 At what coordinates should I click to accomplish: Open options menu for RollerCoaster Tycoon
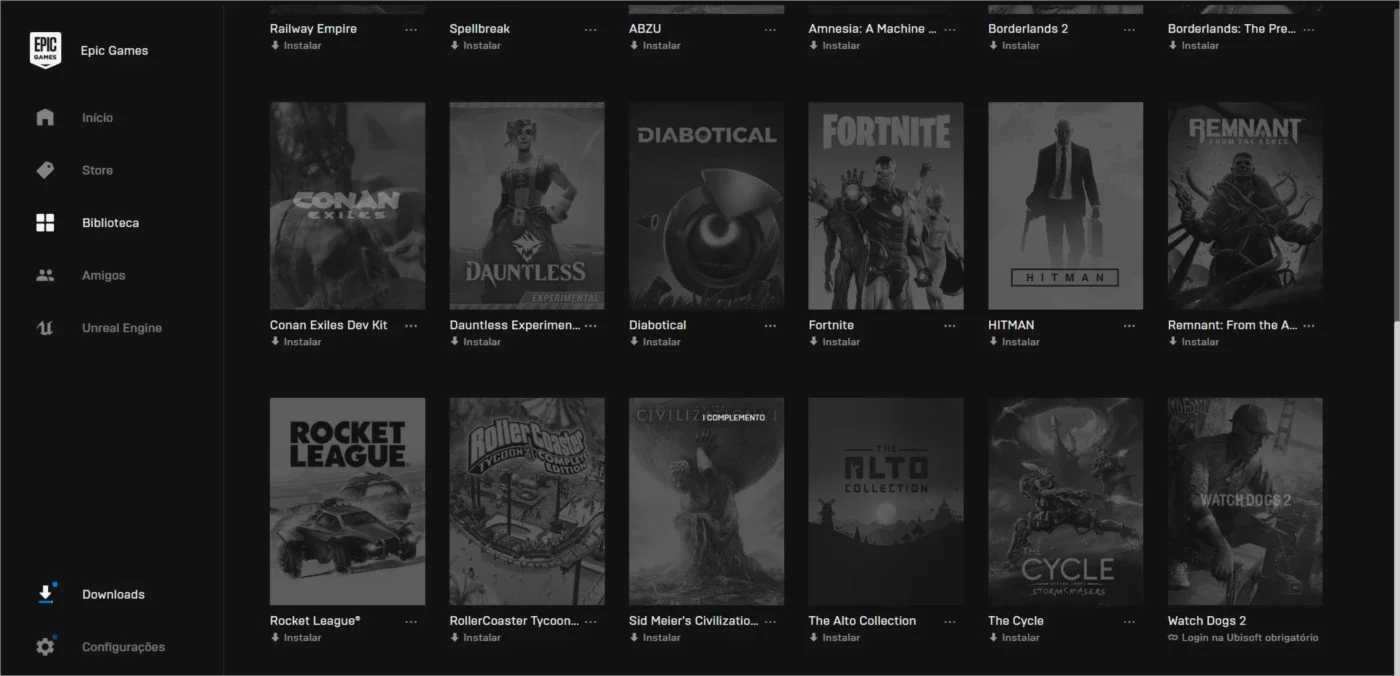[590, 622]
